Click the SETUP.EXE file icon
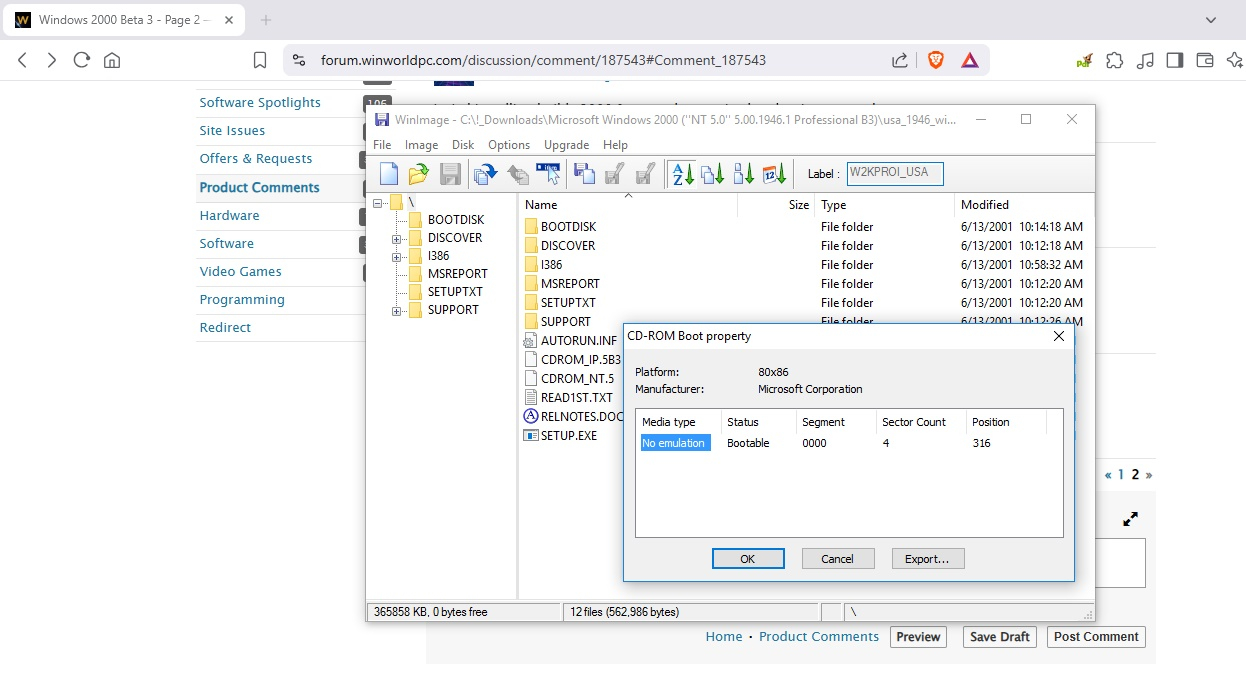 point(531,435)
